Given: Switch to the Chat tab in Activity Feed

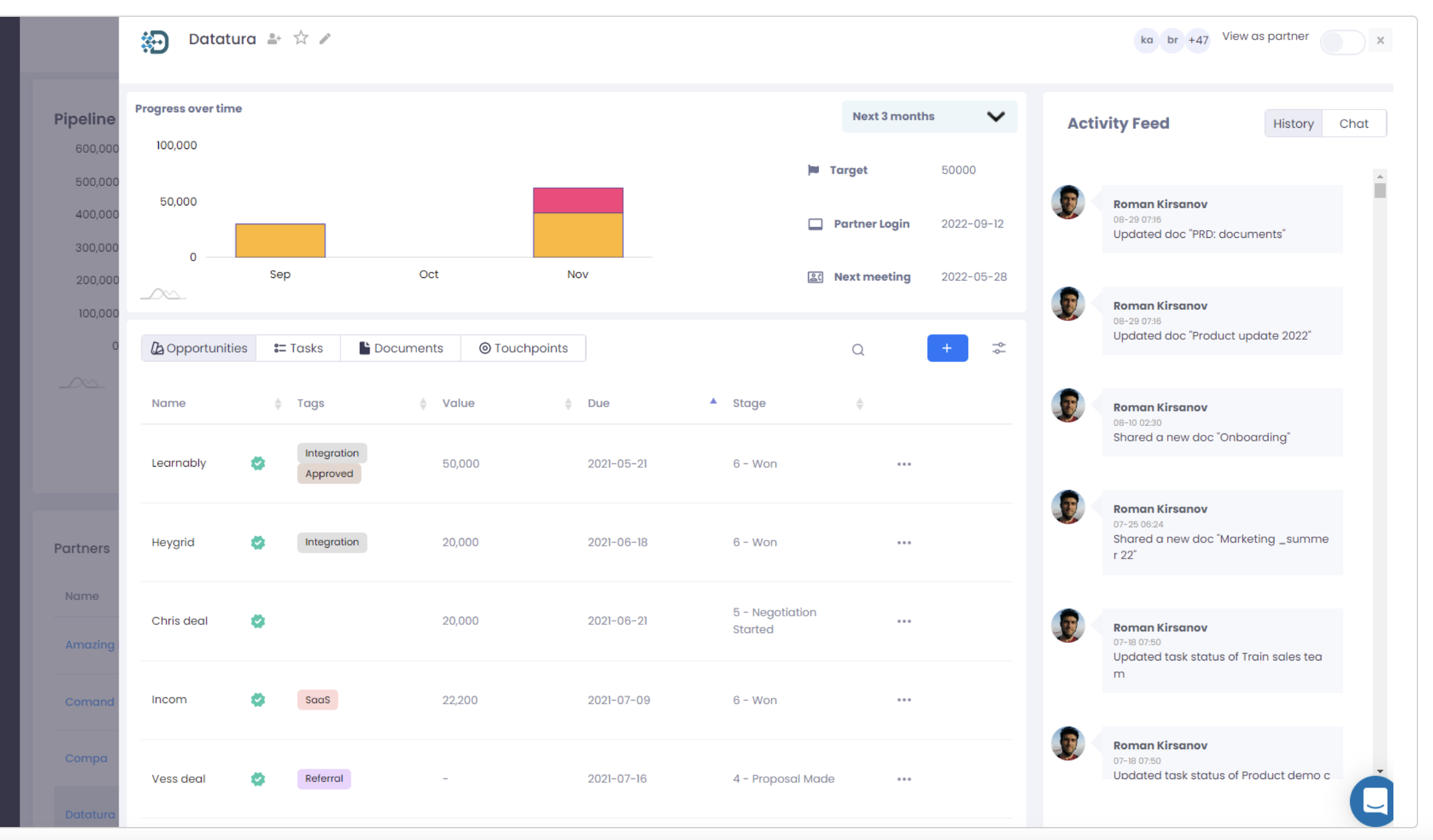Looking at the screenshot, I should point(1354,123).
